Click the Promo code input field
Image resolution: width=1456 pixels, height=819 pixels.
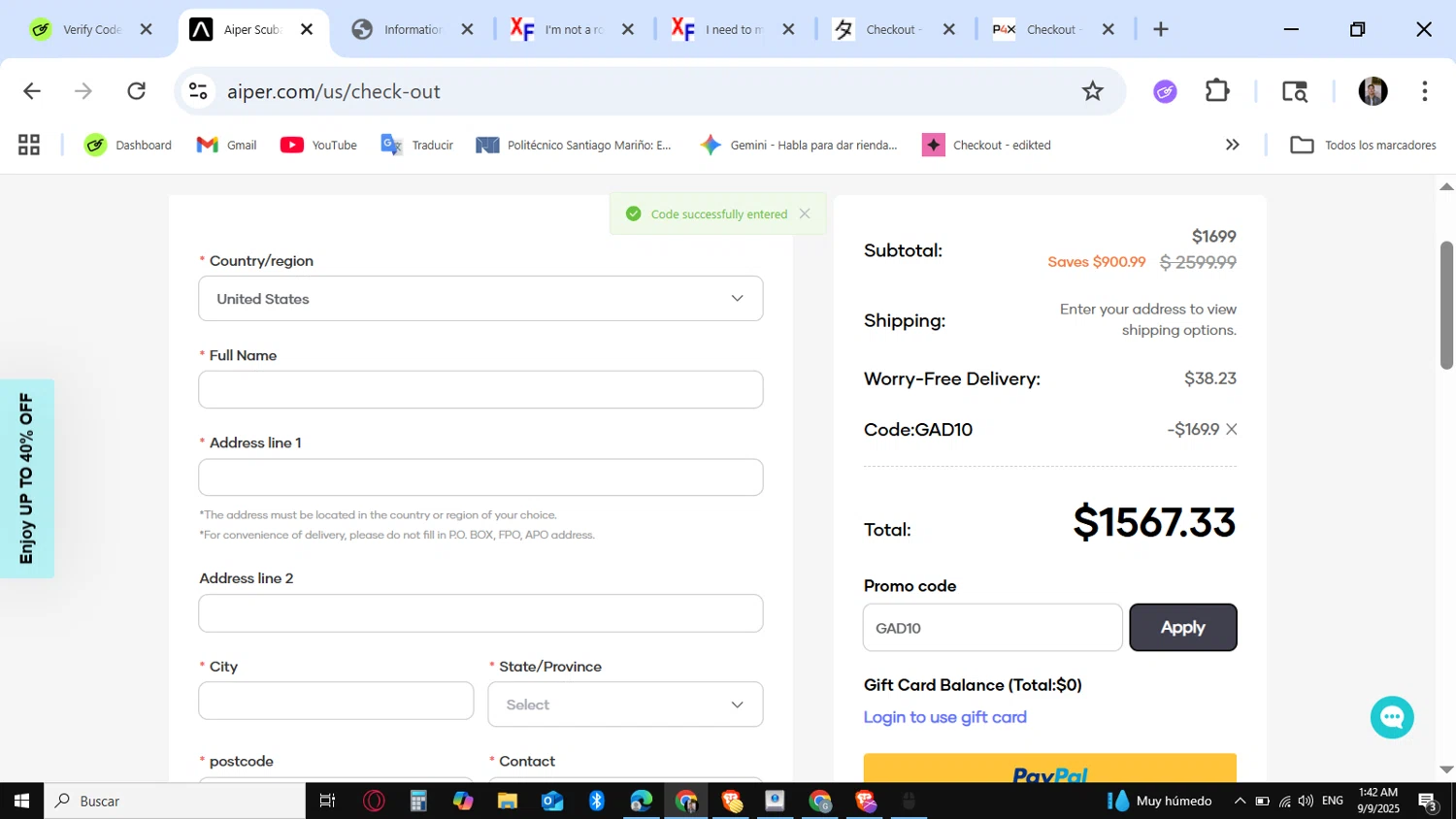click(992, 627)
